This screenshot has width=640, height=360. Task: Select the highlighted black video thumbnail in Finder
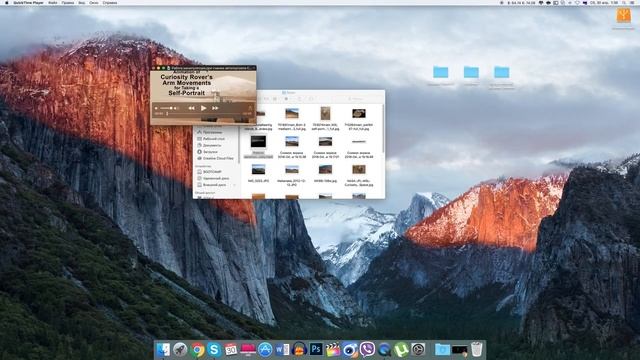tap(258, 142)
